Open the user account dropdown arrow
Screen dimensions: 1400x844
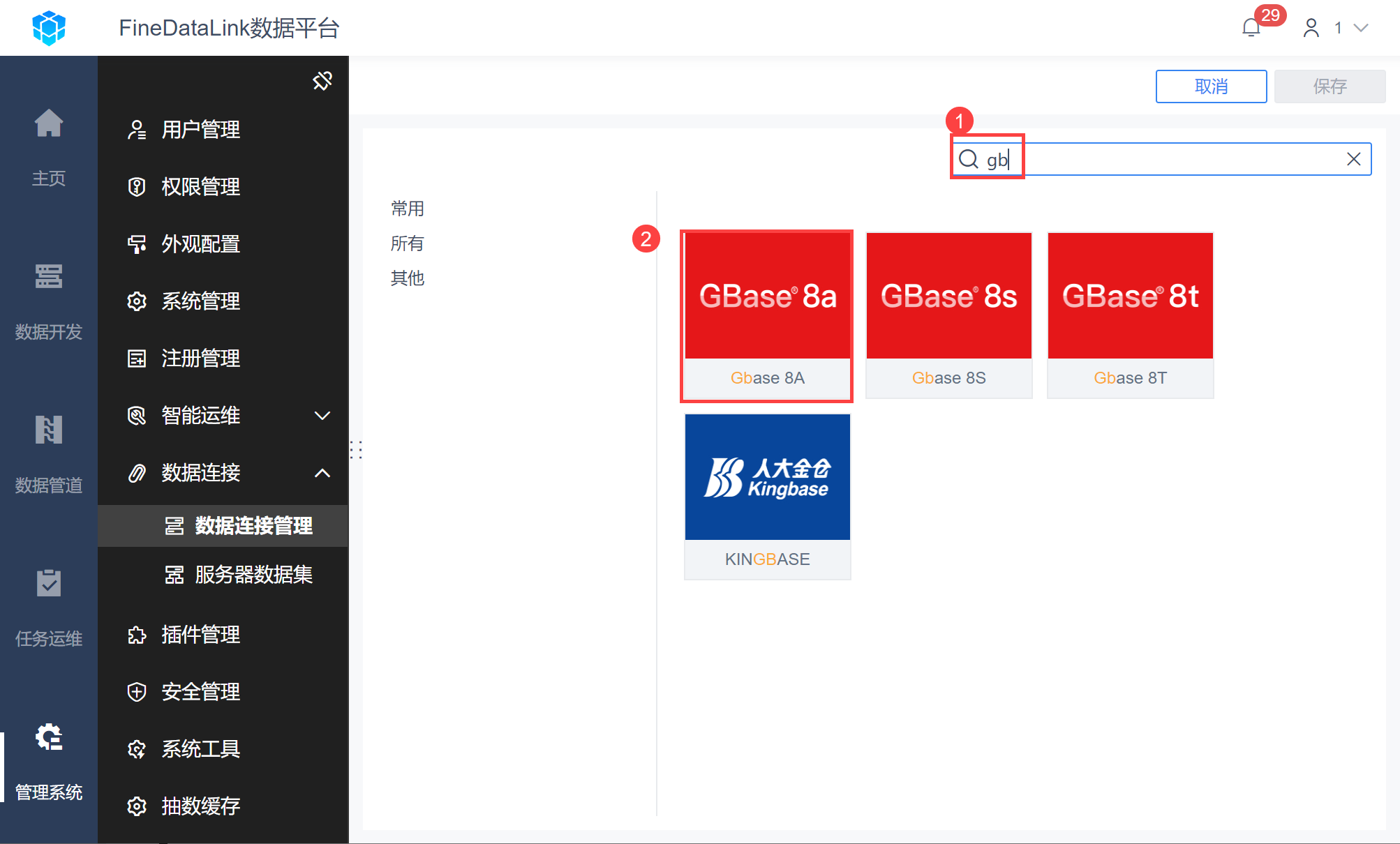point(1361,28)
